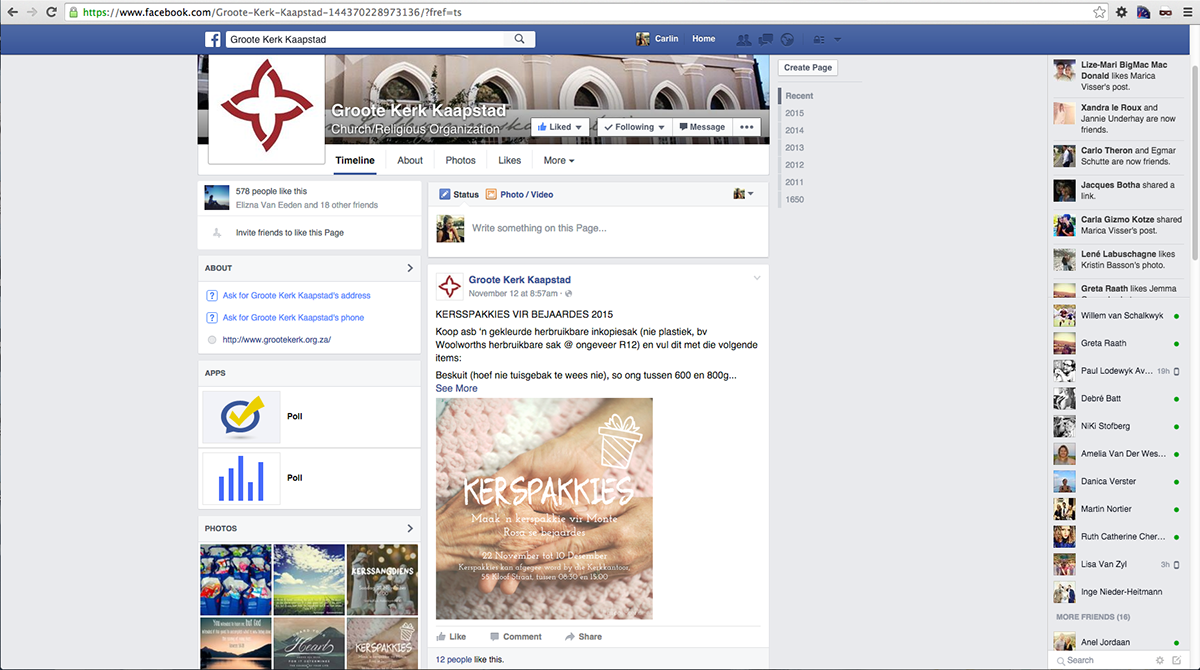Image resolution: width=1200 pixels, height=670 pixels.
Task: Expand See More on the post
Action: [x=456, y=388]
